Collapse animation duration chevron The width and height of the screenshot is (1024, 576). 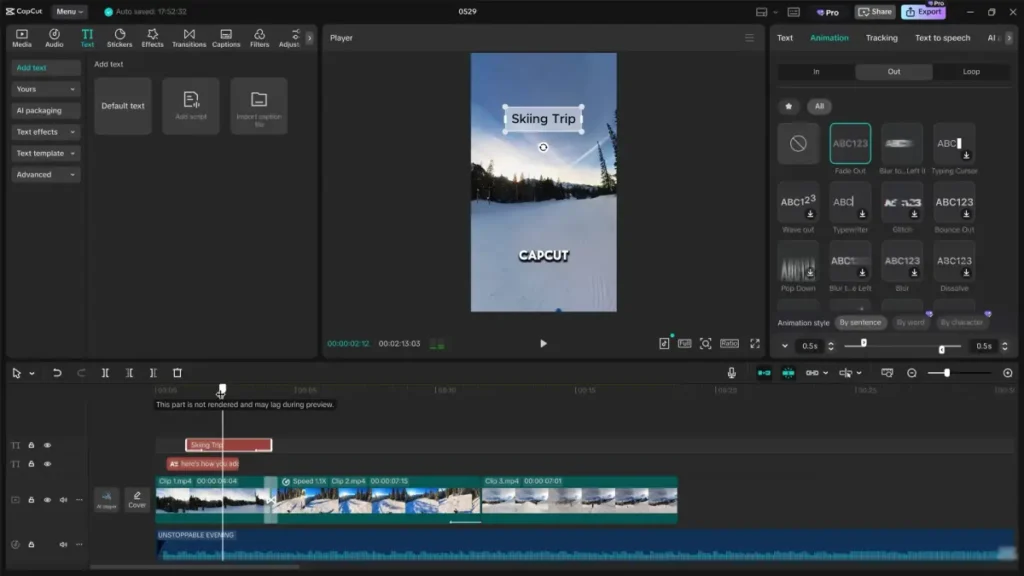click(785, 346)
